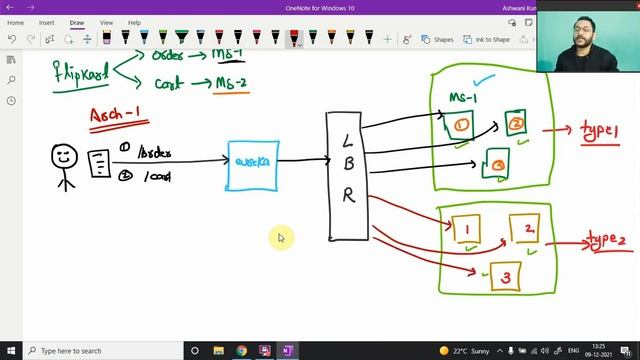Click the speaker volume icon in the tray
This screenshot has height=360, width=640.
544,351
